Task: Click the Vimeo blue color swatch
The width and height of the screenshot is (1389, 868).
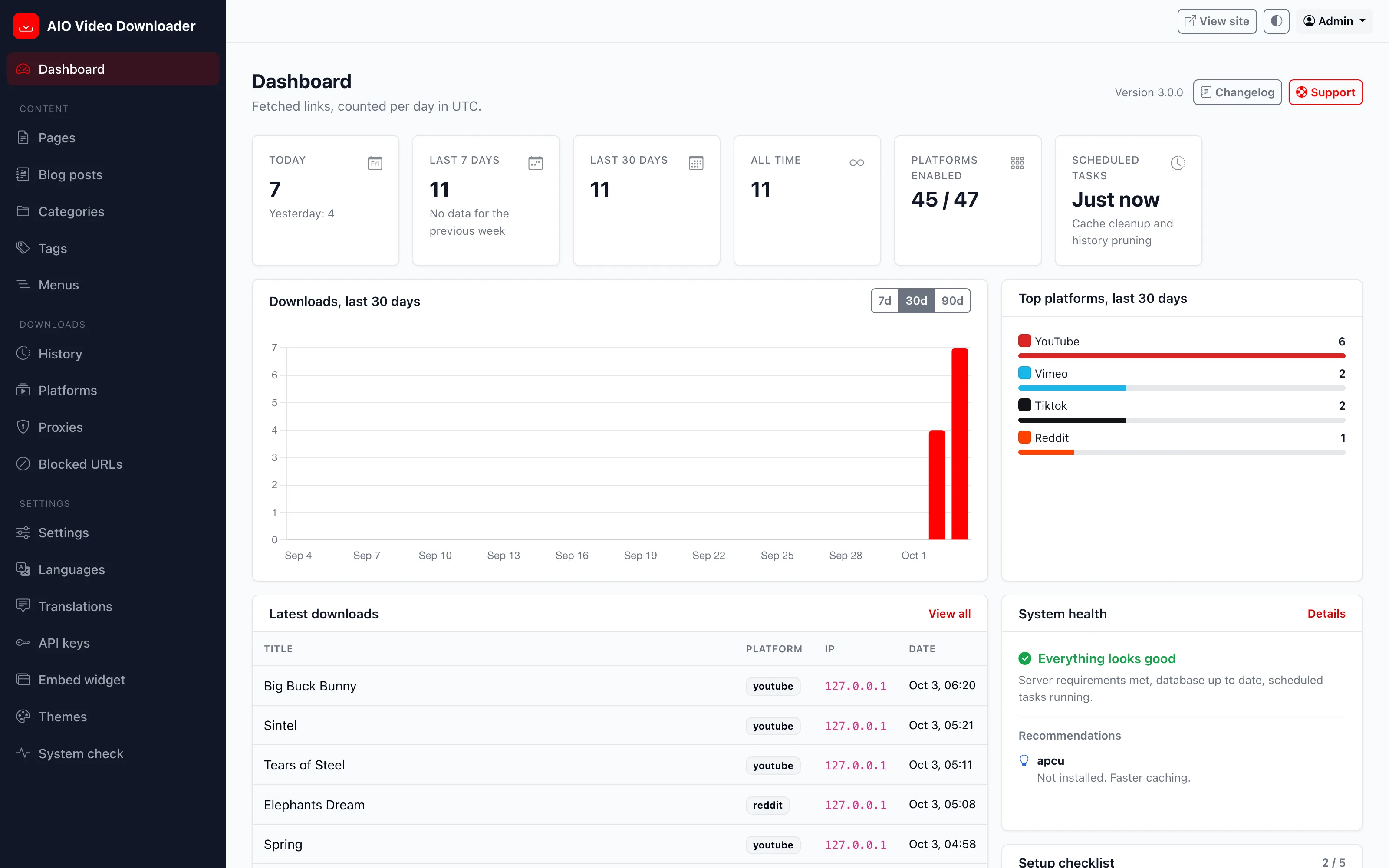Action: pyautogui.click(x=1024, y=373)
